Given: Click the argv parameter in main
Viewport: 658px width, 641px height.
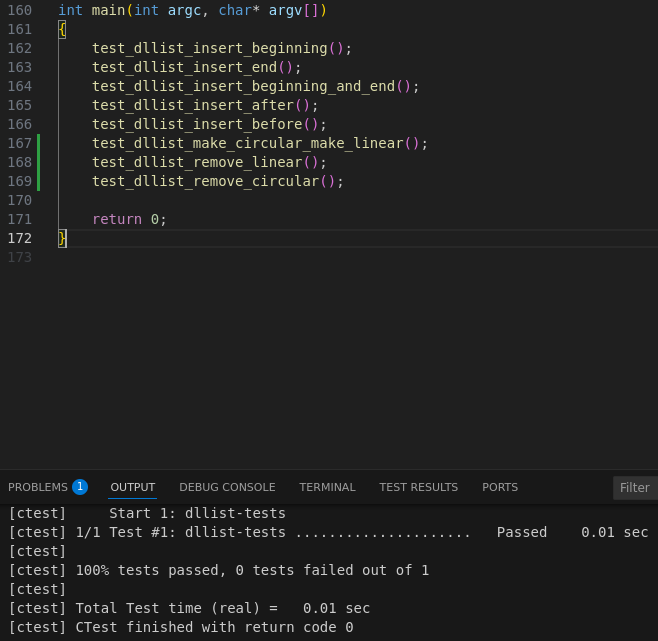Looking at the screenshot, I should 285,10.
